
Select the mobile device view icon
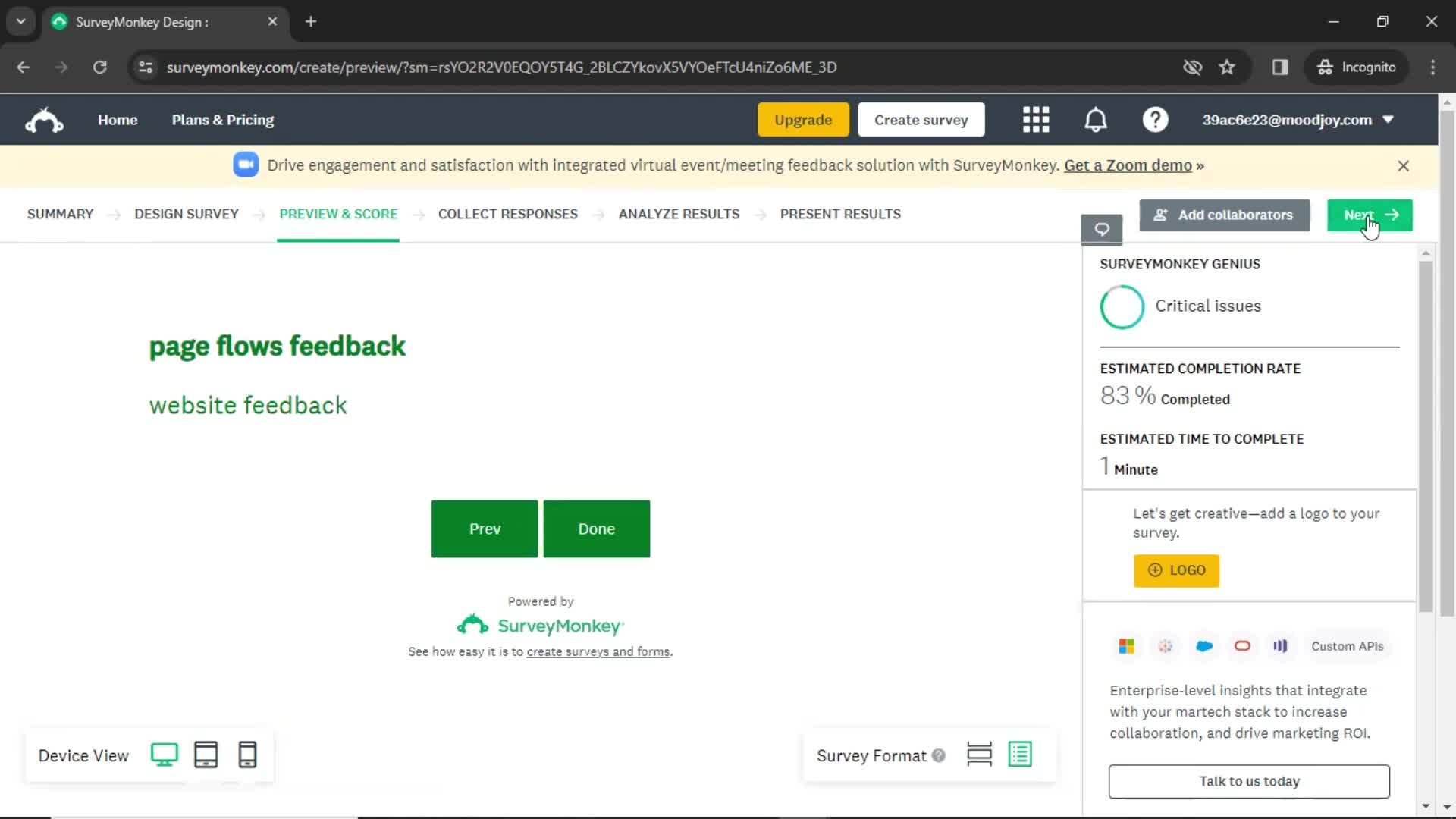click(x=247, y=755)
